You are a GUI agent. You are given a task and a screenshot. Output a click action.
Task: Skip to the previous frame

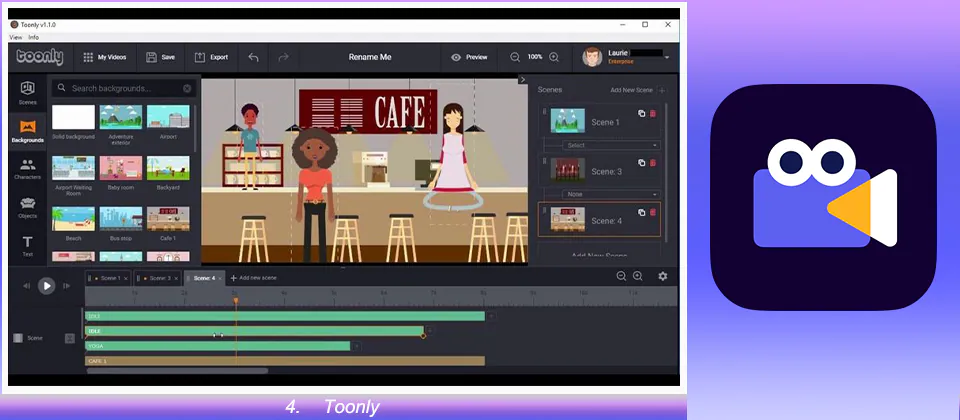coord(27,285)
